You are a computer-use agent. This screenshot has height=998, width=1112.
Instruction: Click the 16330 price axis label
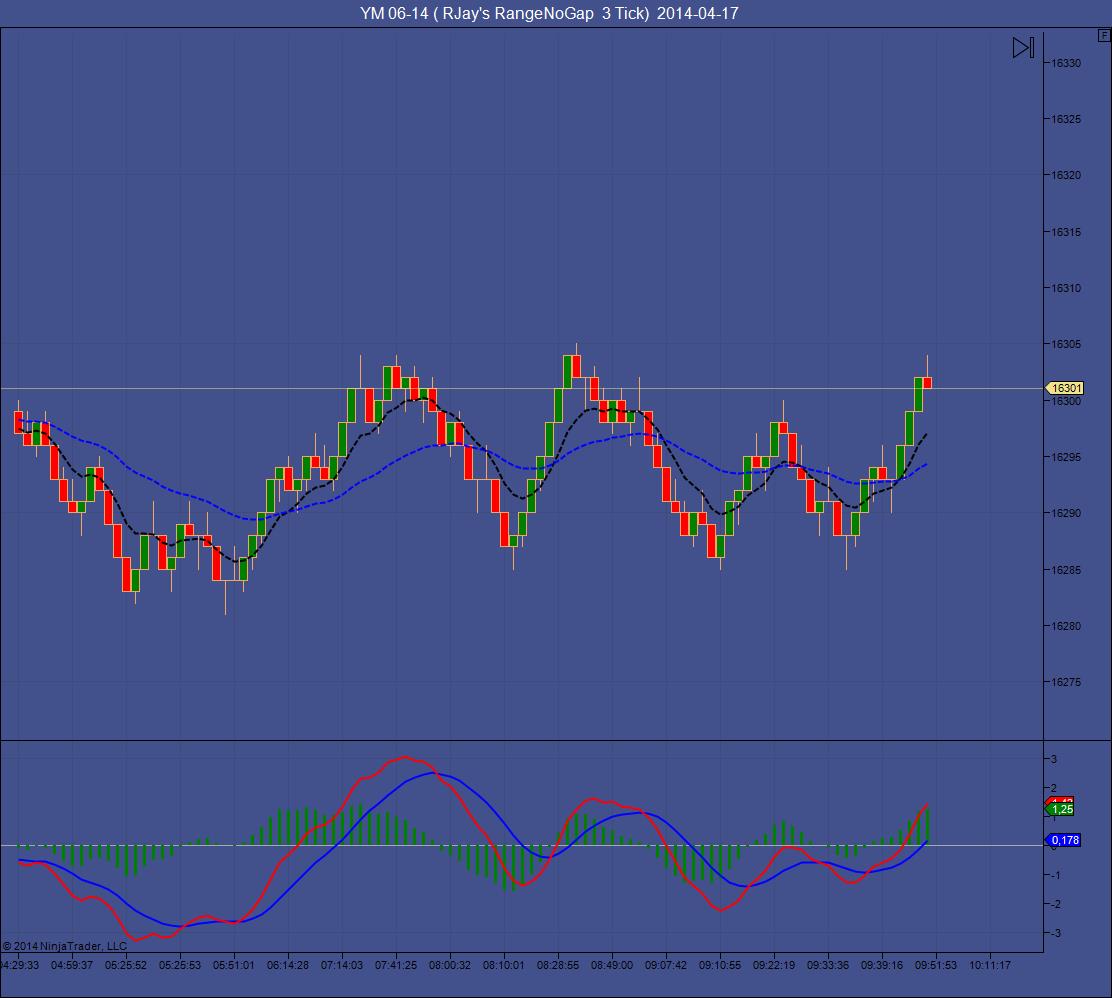click(1065, 63)
